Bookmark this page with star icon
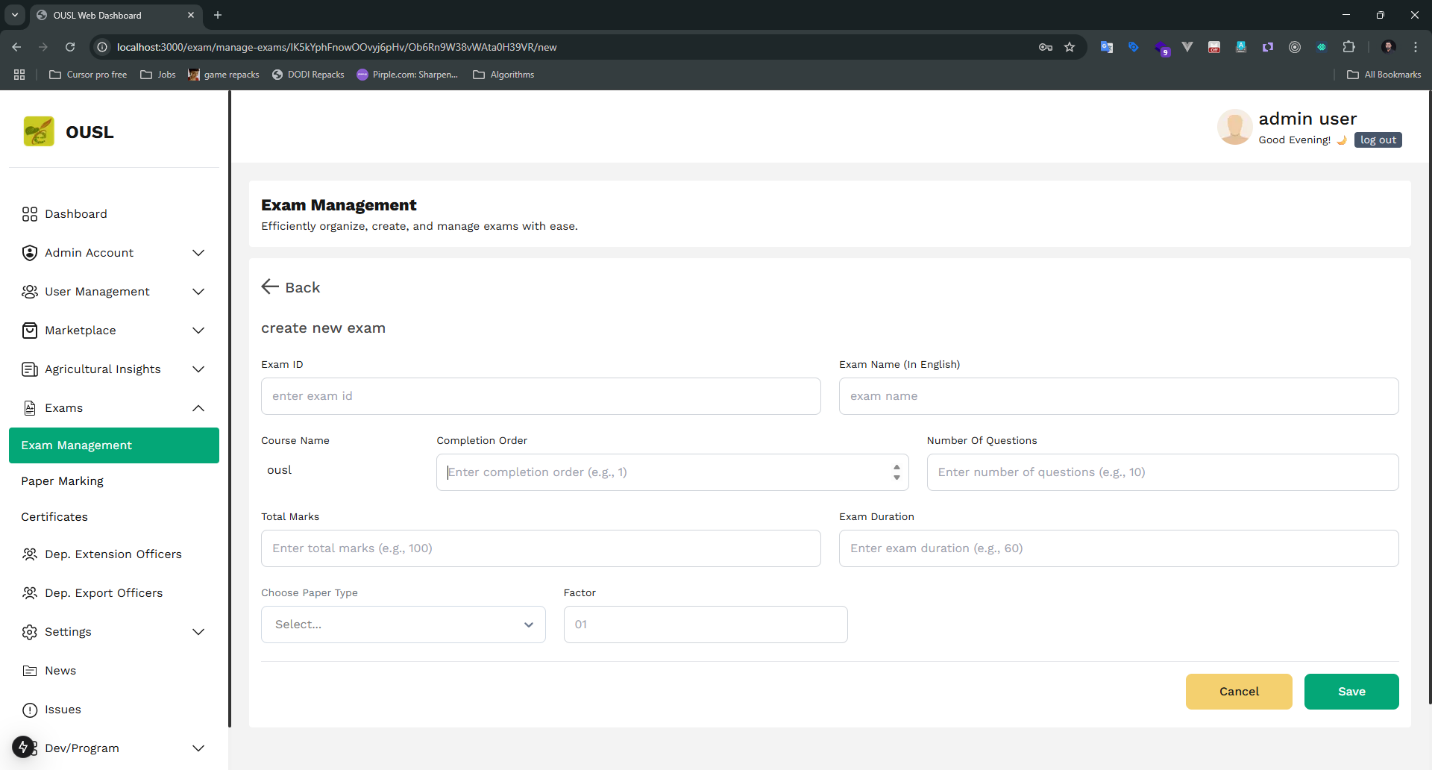Screen dimensions: 1432x770 1069,47
